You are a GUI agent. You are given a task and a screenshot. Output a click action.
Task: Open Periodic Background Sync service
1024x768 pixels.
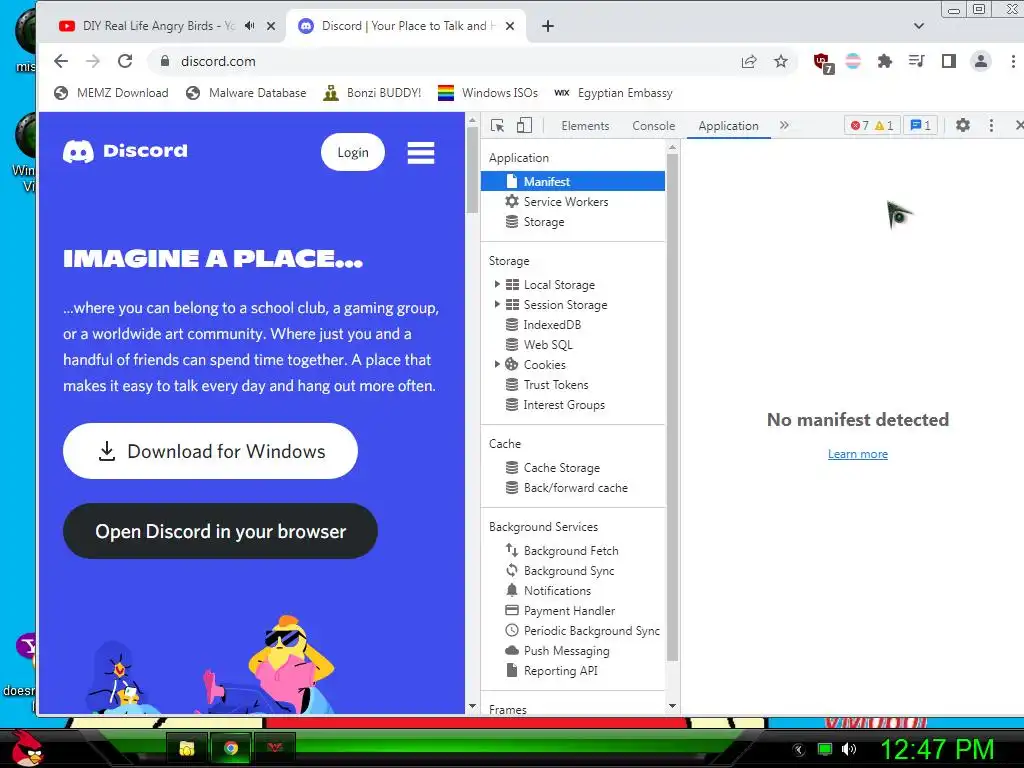591,631
